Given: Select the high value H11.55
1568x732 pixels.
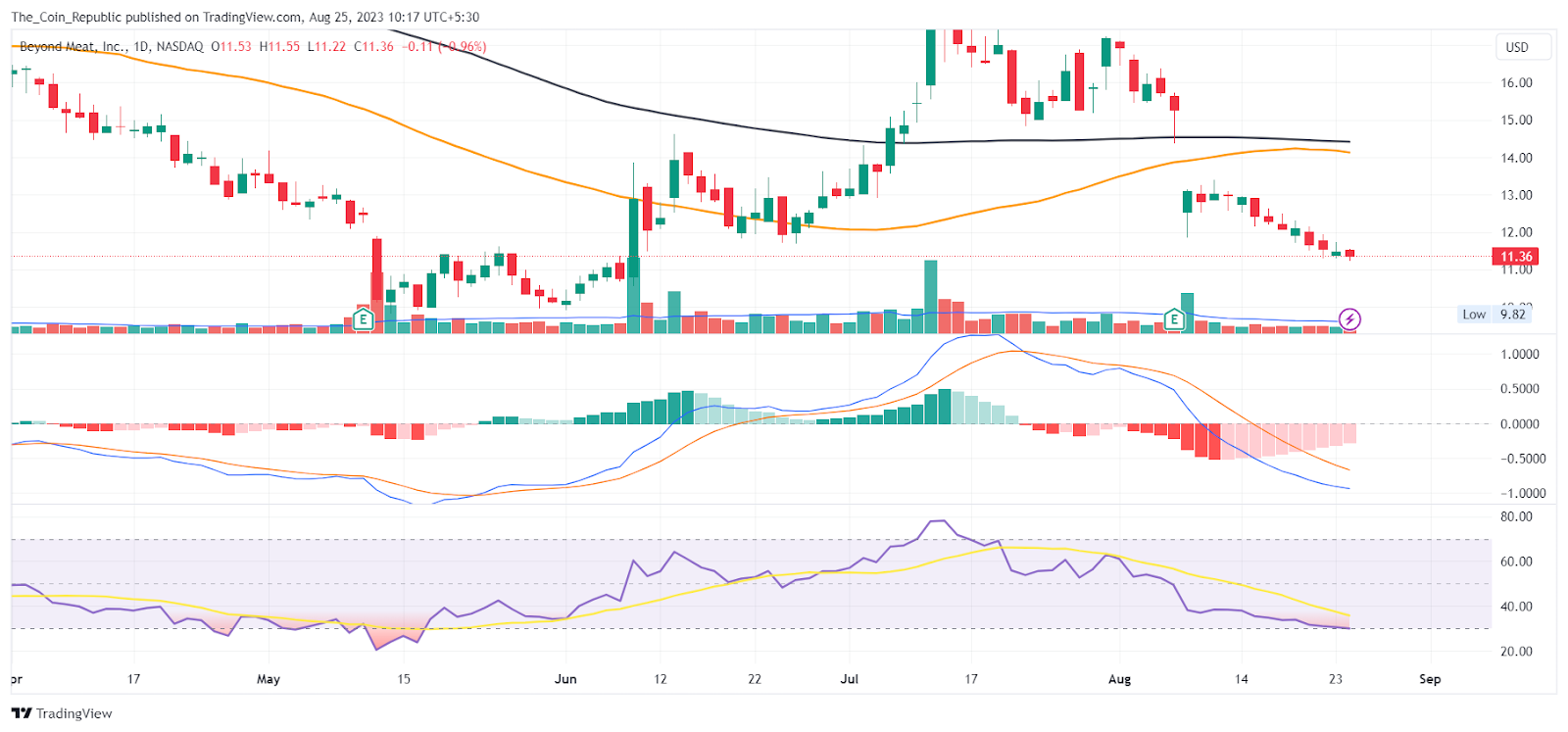Looking at the screenshot, I should (279, 46).
